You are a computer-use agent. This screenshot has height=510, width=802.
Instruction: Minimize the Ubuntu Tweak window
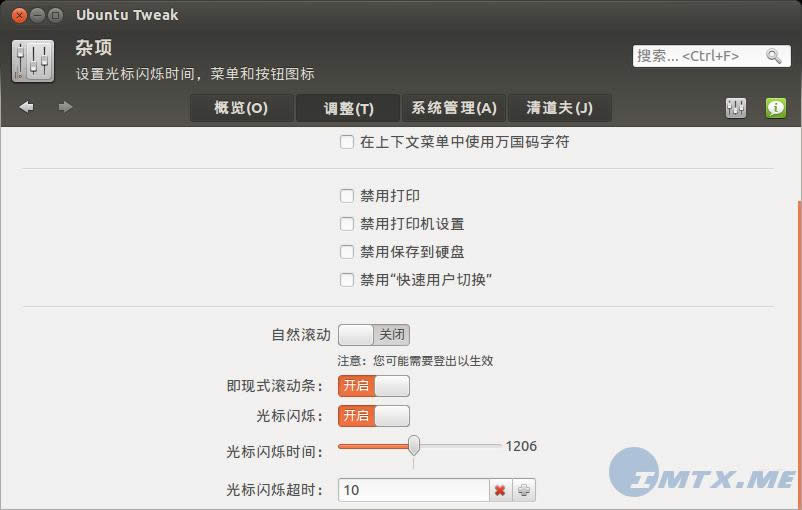(x=37, y=15)
